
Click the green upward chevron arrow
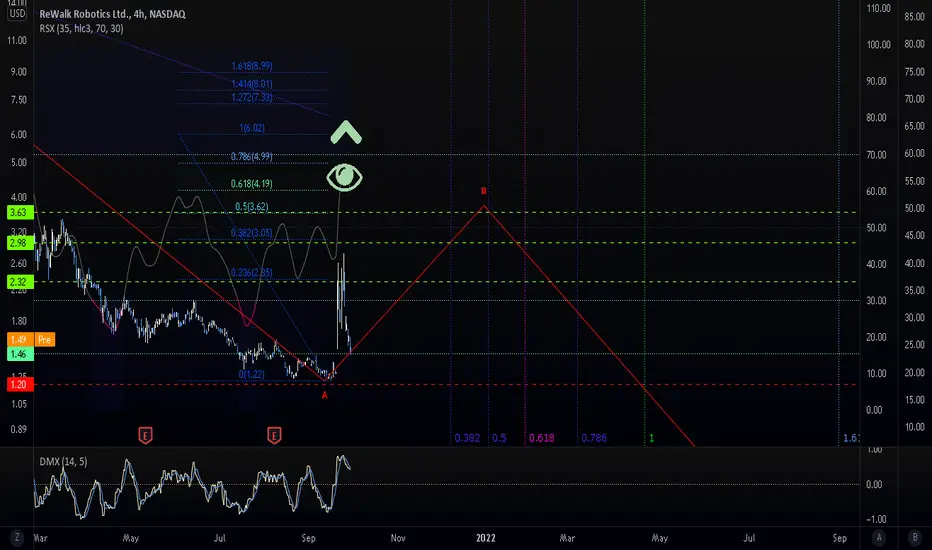pos(346,133)
